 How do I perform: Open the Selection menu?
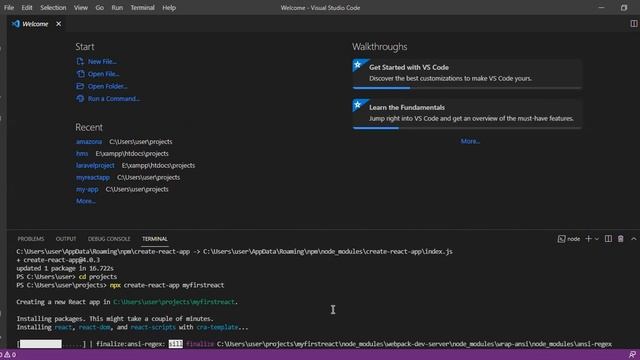(53, 8)
